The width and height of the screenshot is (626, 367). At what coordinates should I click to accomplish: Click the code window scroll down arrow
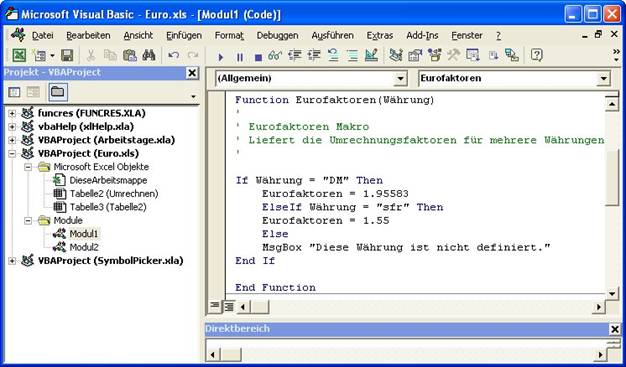tap(612, 294)
